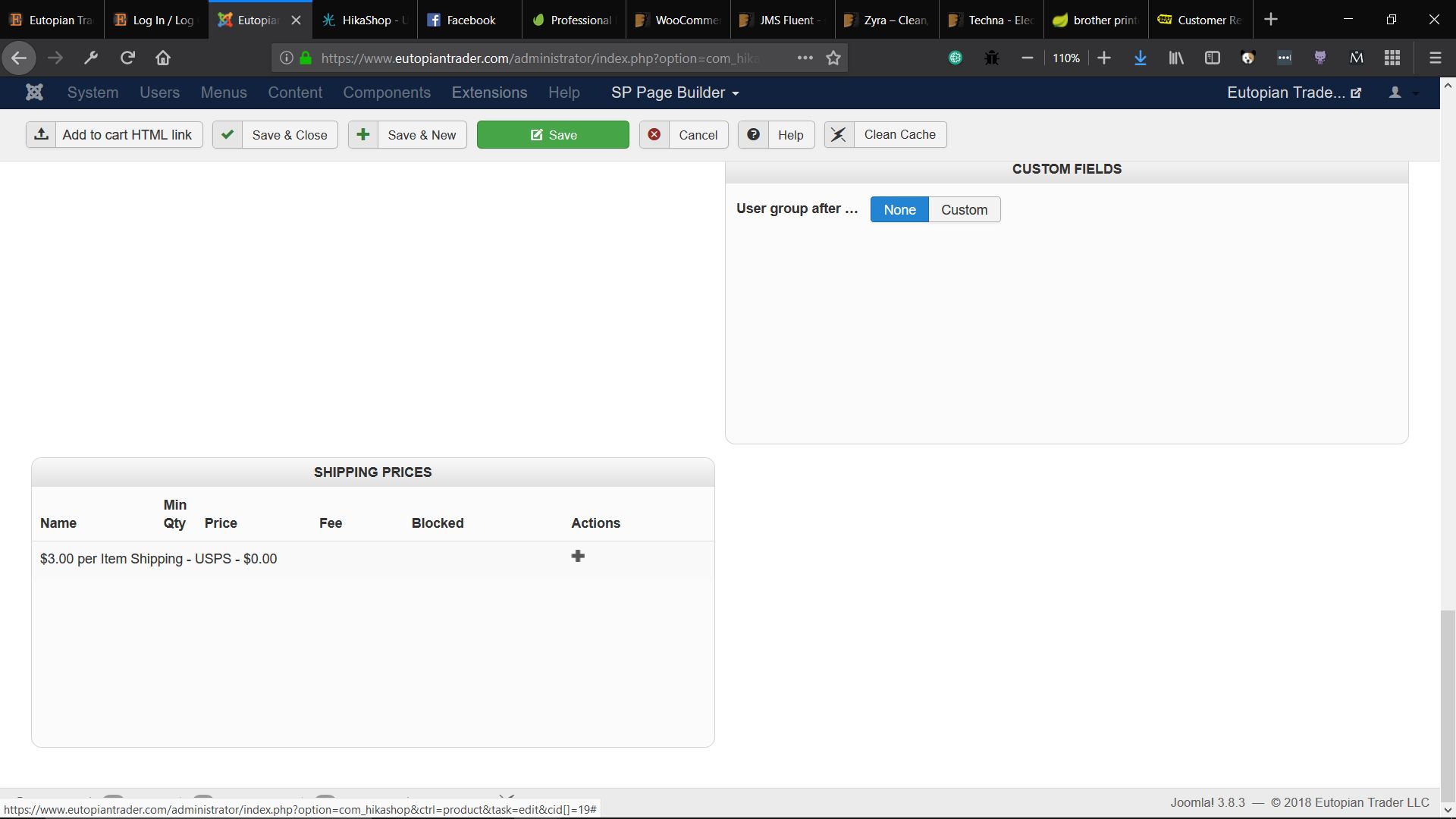Select Custom for user group option

[x=964, y=210]
